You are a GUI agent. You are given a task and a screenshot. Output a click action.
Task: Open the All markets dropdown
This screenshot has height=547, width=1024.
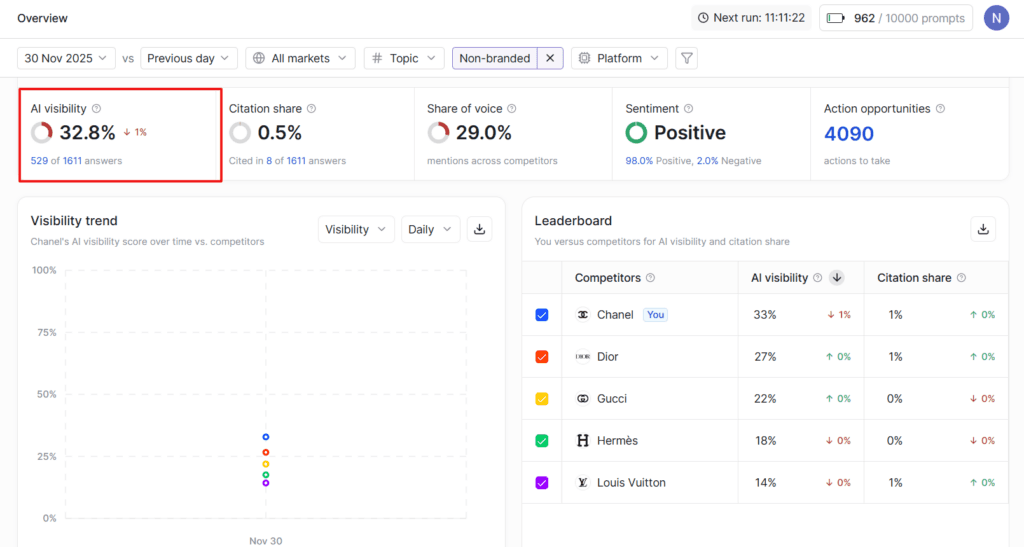300,58
